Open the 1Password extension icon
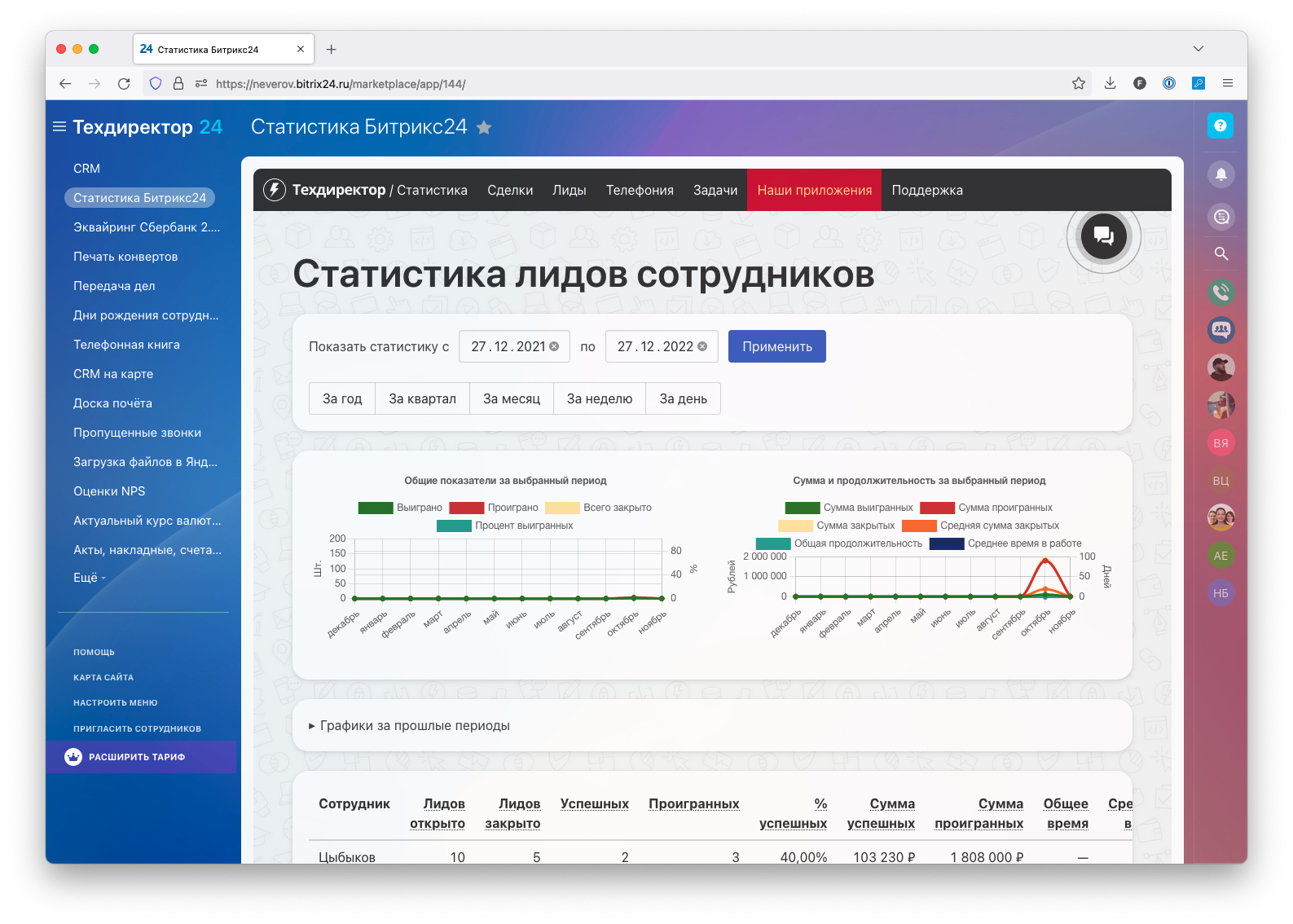Viewport: 1293px width, 924px height. click(x=1169, y=83)
